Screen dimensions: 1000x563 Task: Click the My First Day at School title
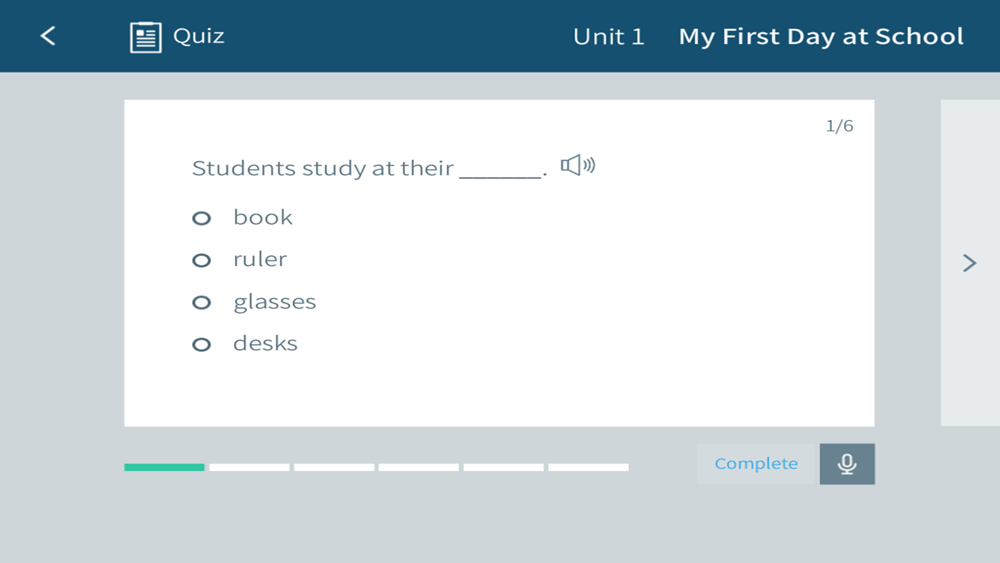pyautogui.click(x=821, y=37)
